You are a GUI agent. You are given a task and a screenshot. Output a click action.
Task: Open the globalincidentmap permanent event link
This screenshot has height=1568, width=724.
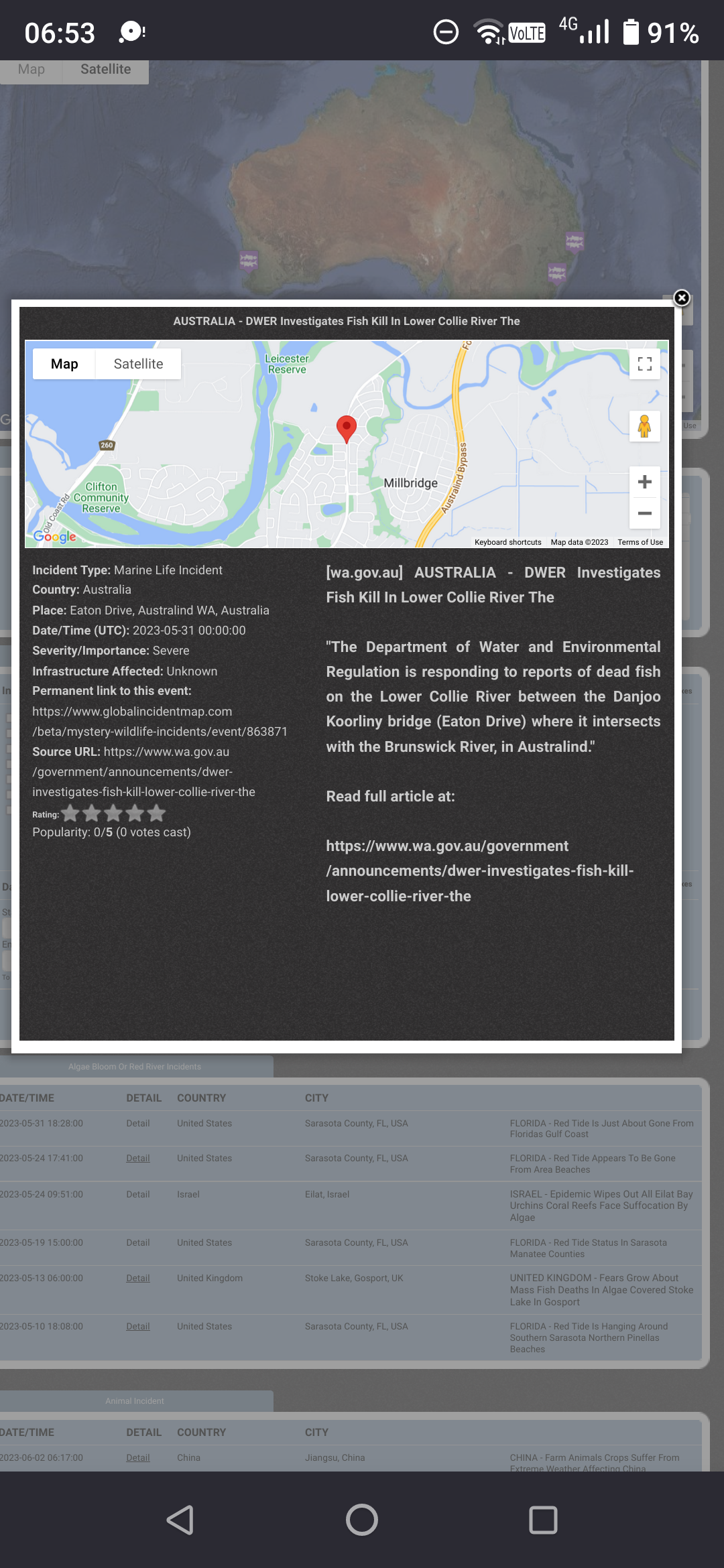160,722
